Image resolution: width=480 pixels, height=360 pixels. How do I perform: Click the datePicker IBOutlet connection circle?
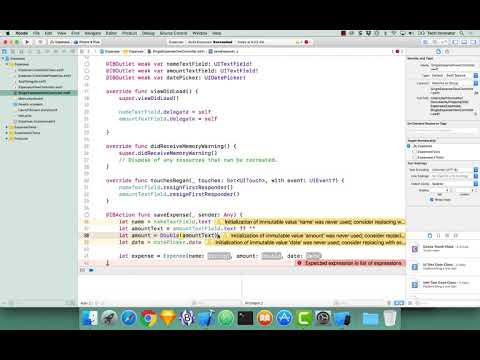87,77
